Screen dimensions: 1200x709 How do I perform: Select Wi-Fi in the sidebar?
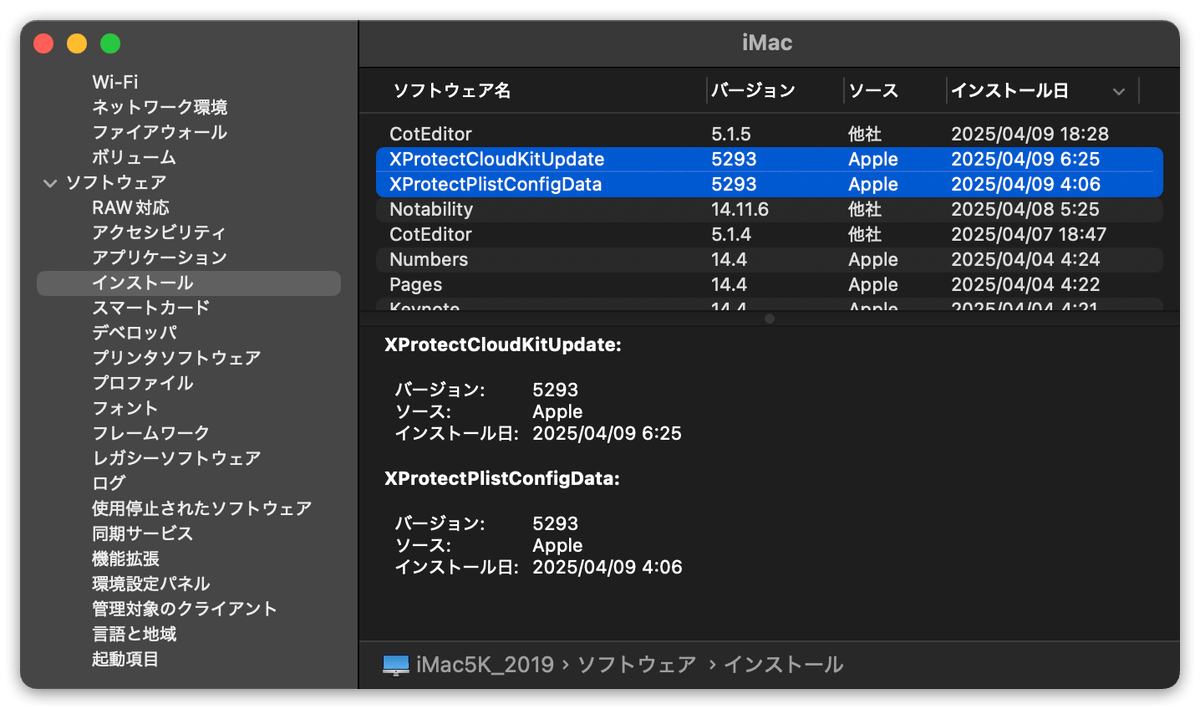(x=115, y=82)
